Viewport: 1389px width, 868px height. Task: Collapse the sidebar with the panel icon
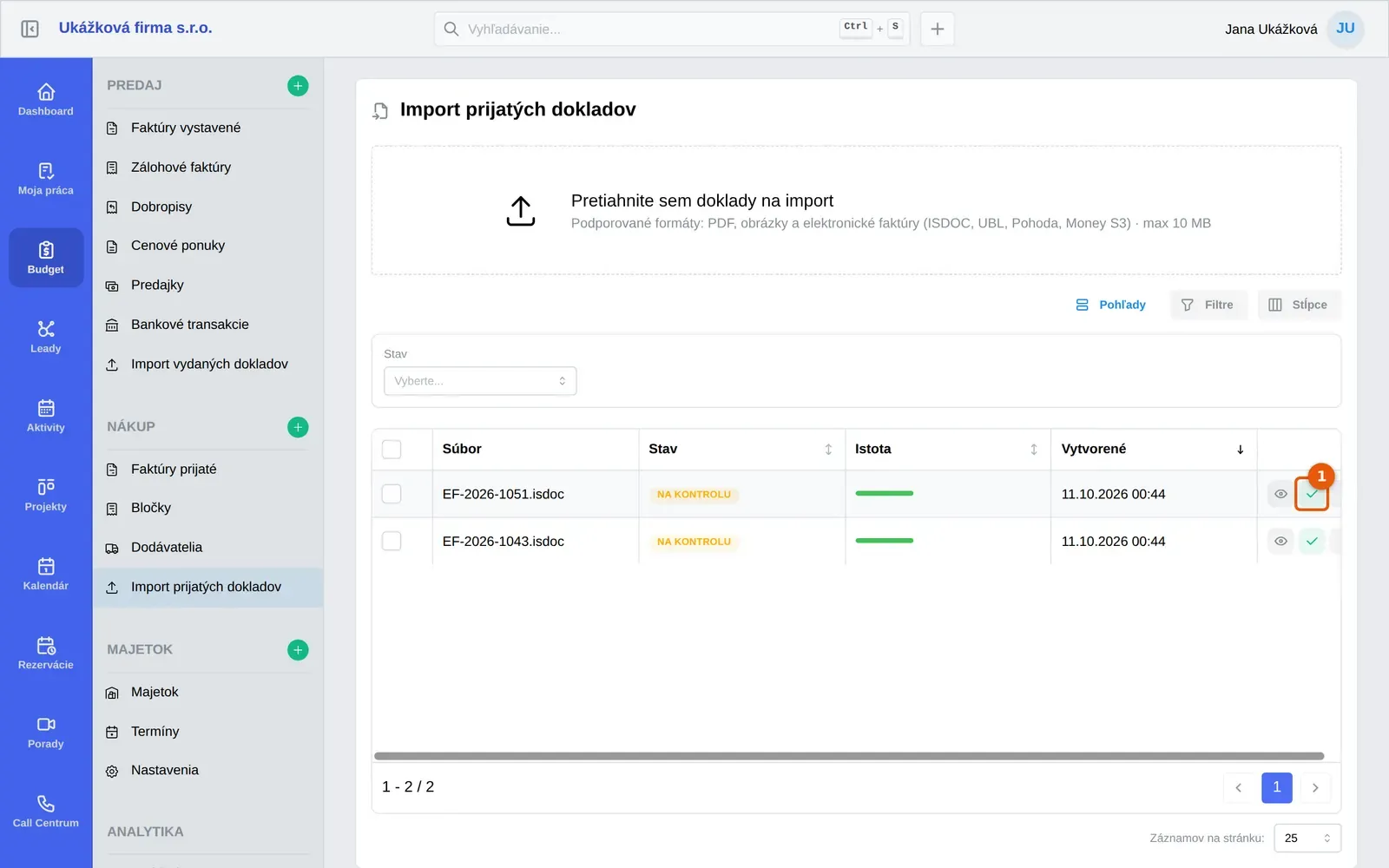click(30, 29)
